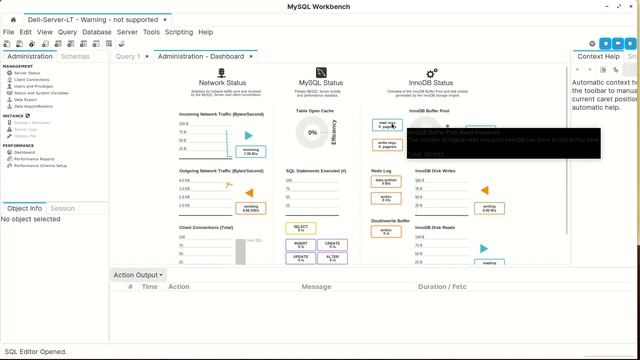Open the Query menu

[x=67, y=32]
